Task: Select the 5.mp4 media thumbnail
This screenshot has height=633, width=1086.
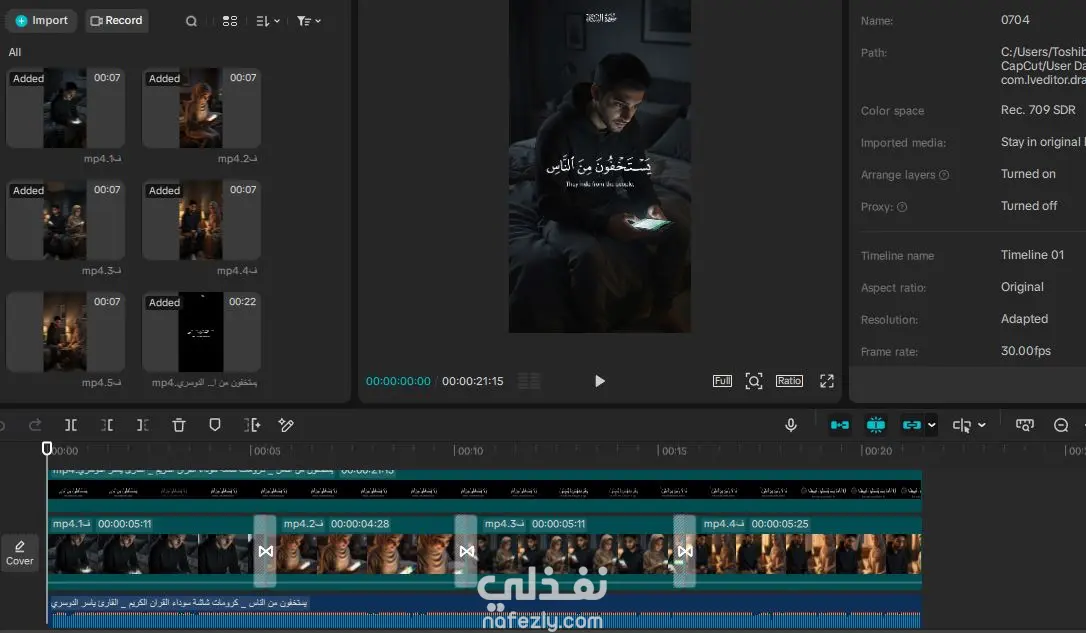Action: pyautogui.click(x=65, y=332)
